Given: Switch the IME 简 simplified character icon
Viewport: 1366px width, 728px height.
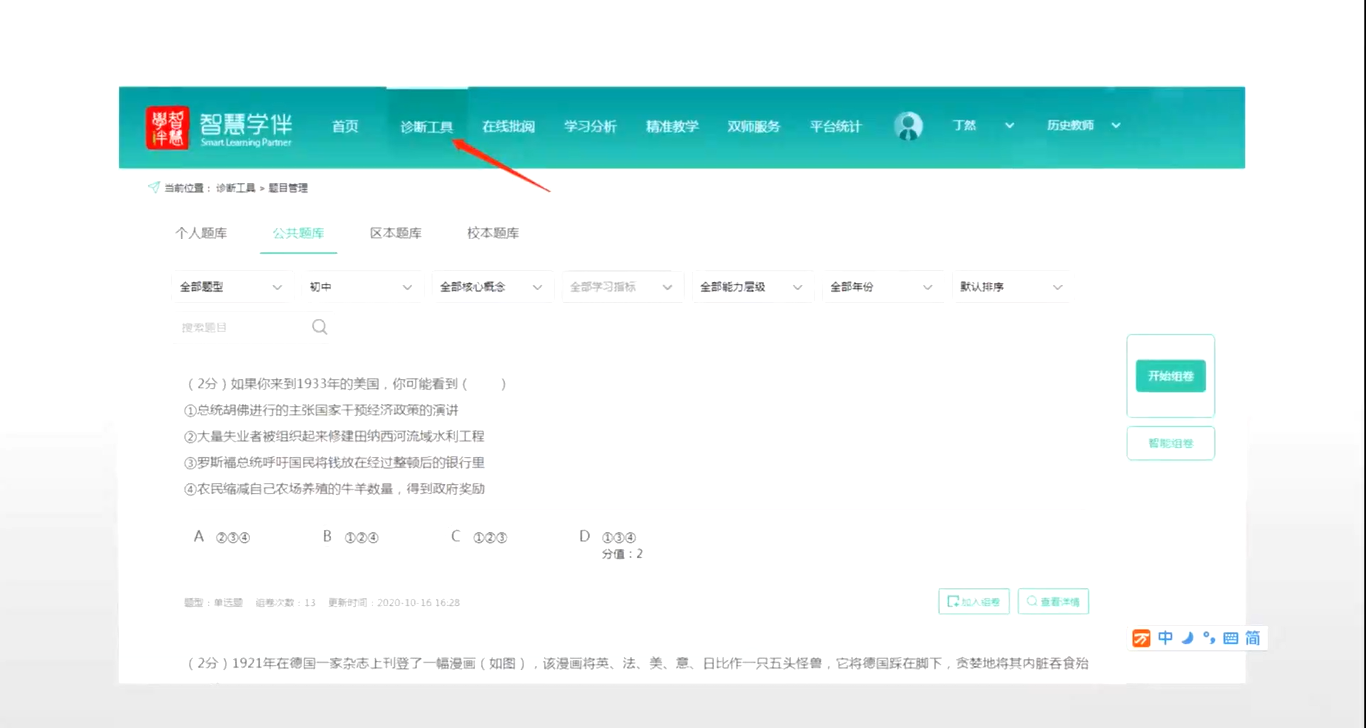Looking at the screenshot, I should click(x=1252, y=638).
